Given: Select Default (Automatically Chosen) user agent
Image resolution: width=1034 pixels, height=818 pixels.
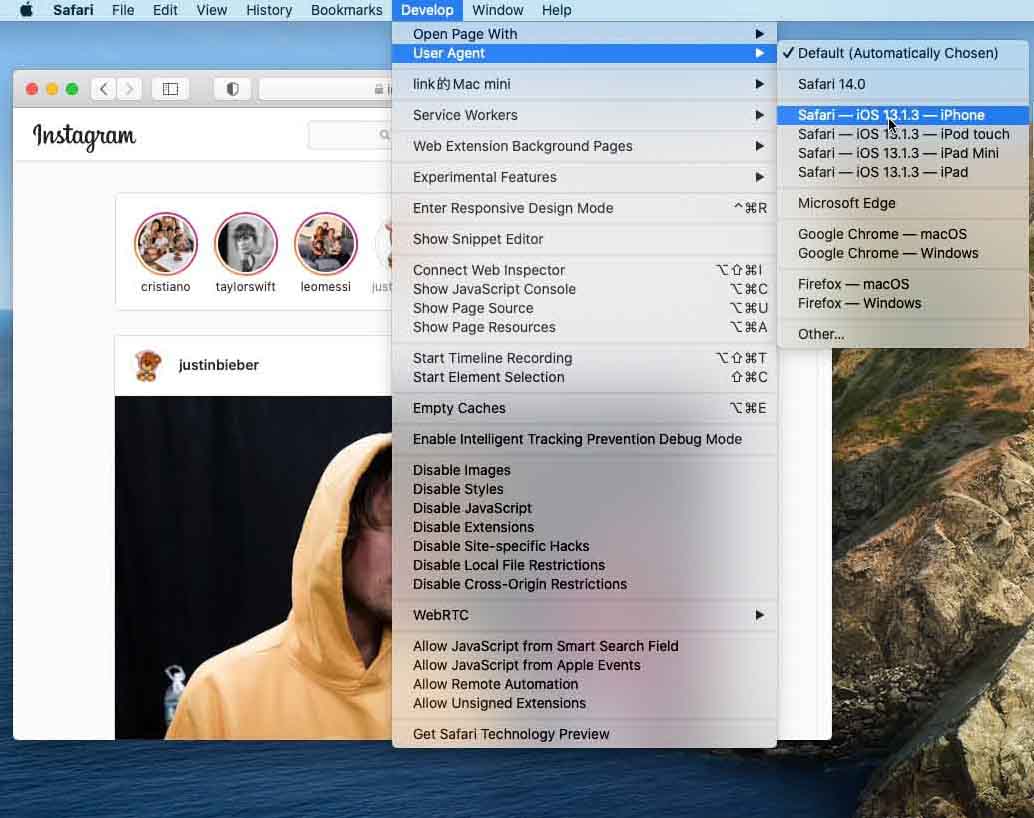Looking at the screenshot, I should tap(903, 53).
